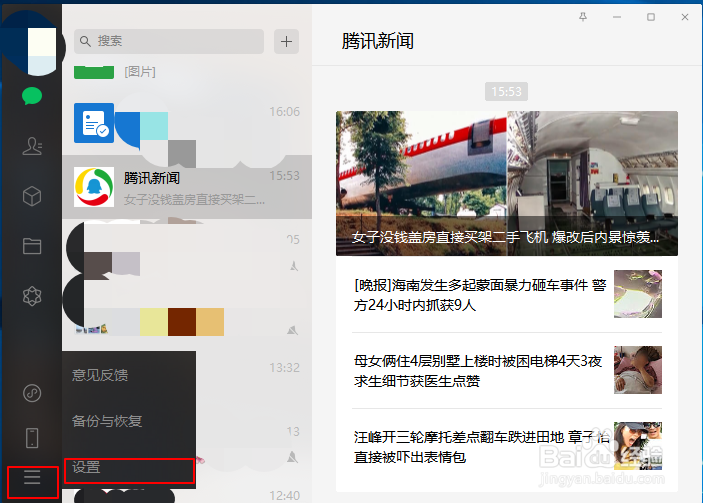703x503 pixels.
Task: Click thumbnail beside 海南 car-smashing article
Action: (638, 294)
